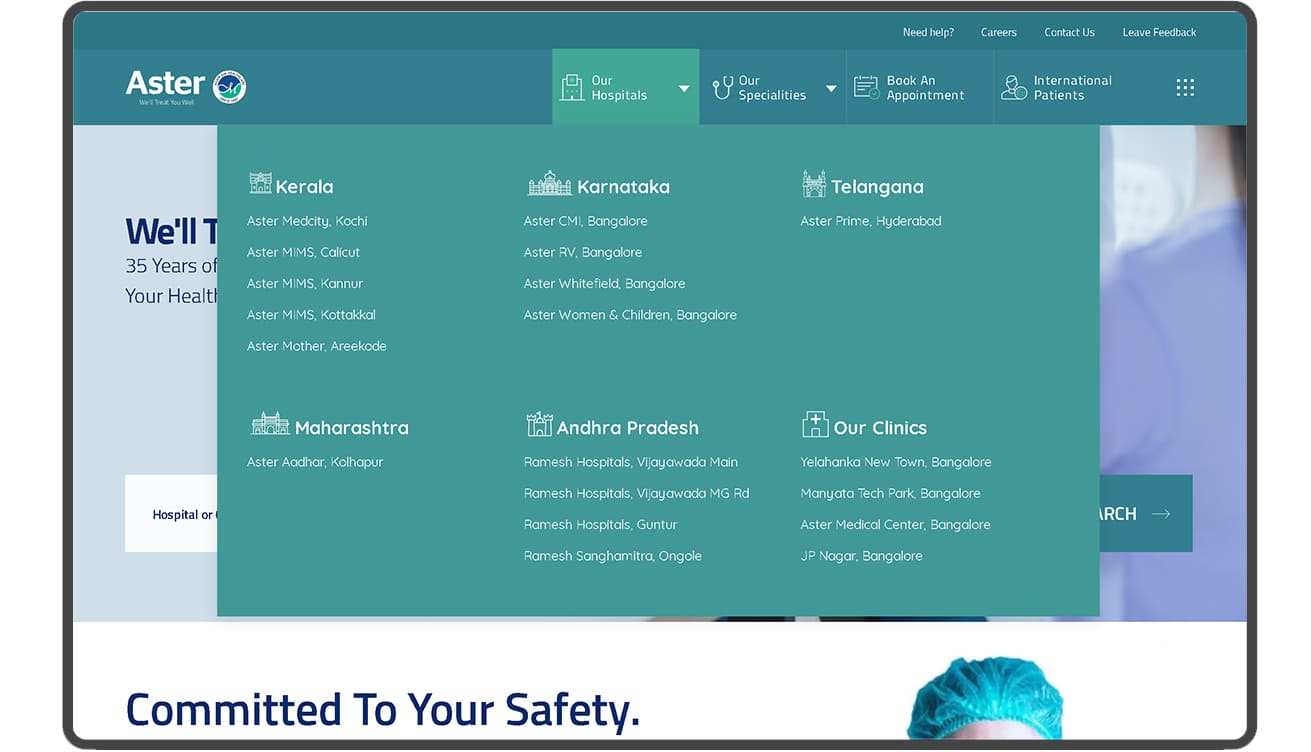The width and height of the screenshot is (1311, 752).
Task: Select Aster MIMS, Kottakkal
Action: coord(311,314)
